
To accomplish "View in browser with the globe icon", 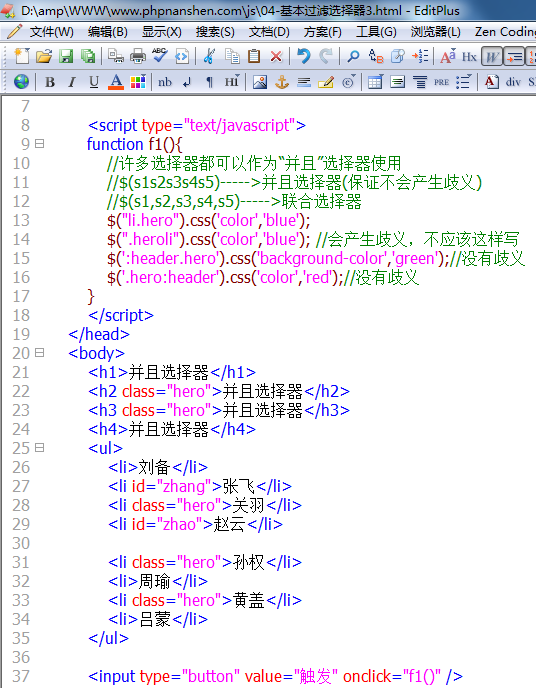I will 21,82.
